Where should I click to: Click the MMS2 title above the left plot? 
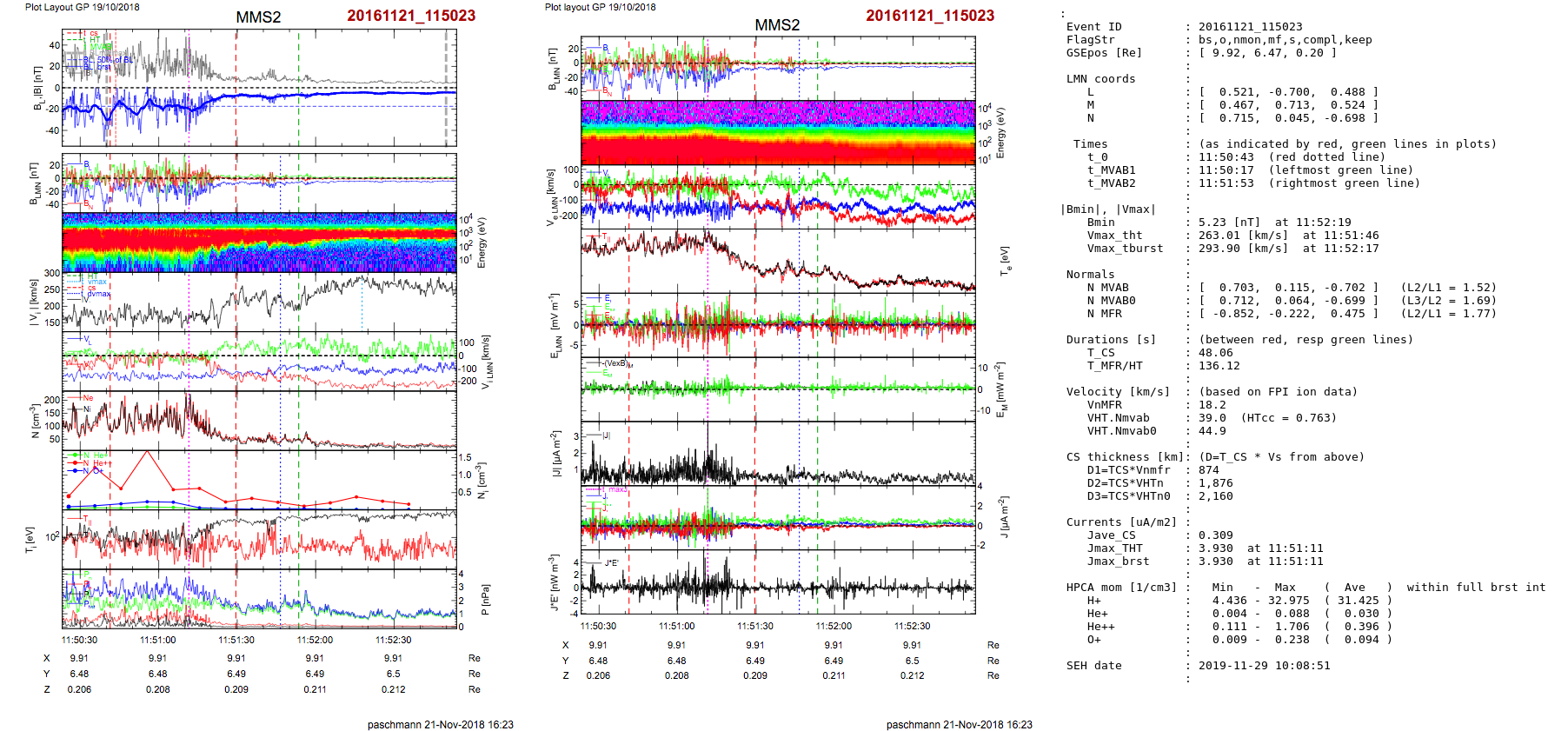point(258,17)
